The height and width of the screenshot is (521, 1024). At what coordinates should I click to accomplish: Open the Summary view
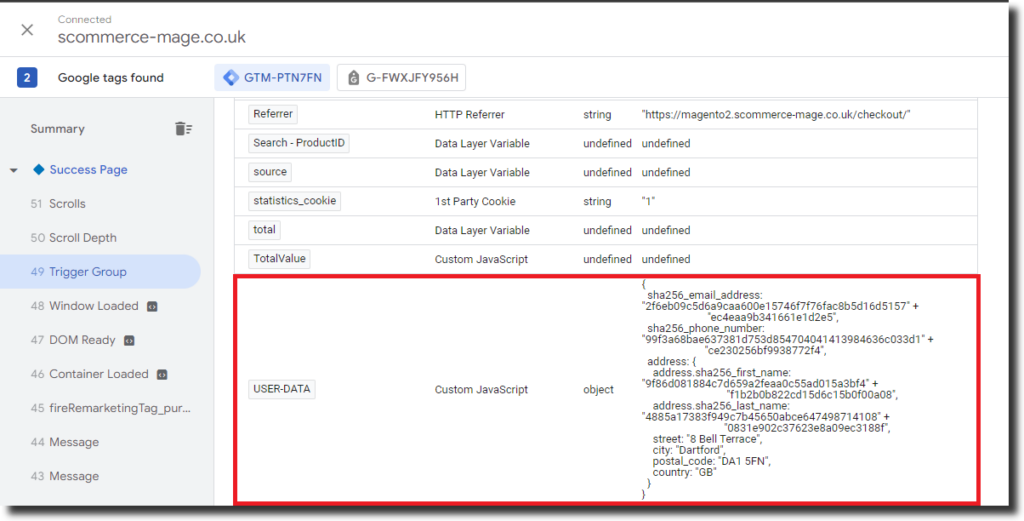[x=57, y=129]
